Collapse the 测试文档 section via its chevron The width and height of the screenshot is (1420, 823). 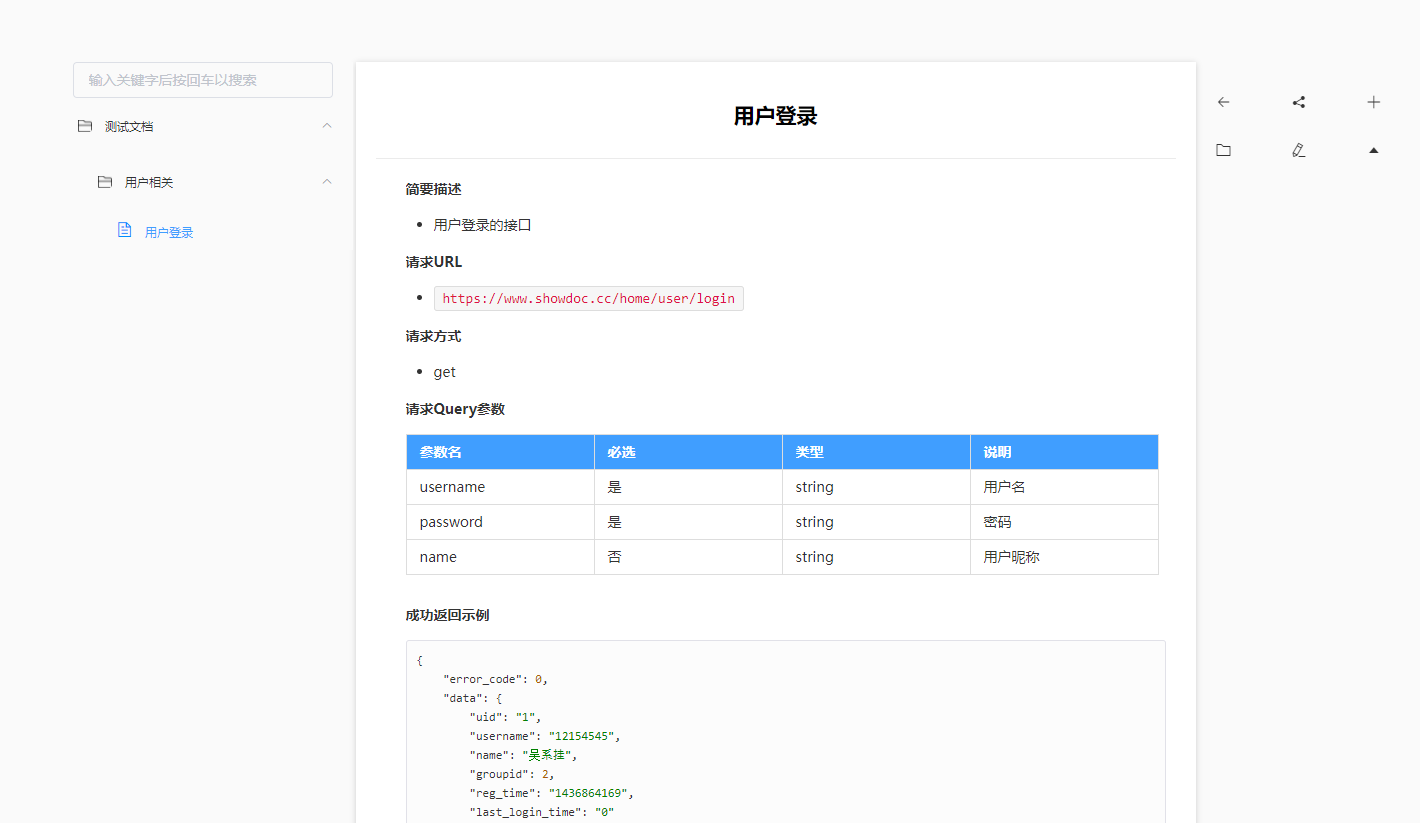click(x=326, y=125)
